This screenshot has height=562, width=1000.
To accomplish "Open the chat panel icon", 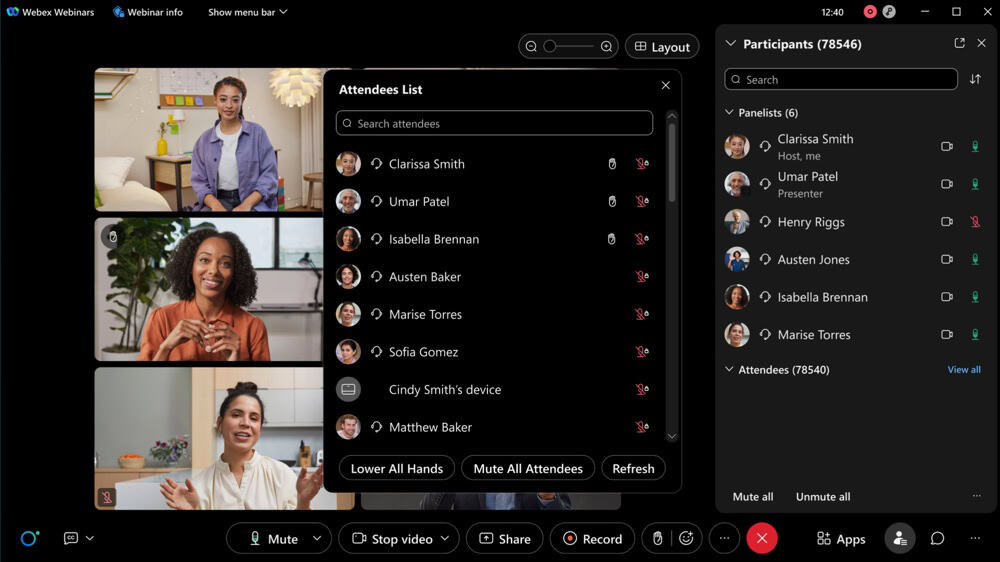I will click(x=937, y=538).
